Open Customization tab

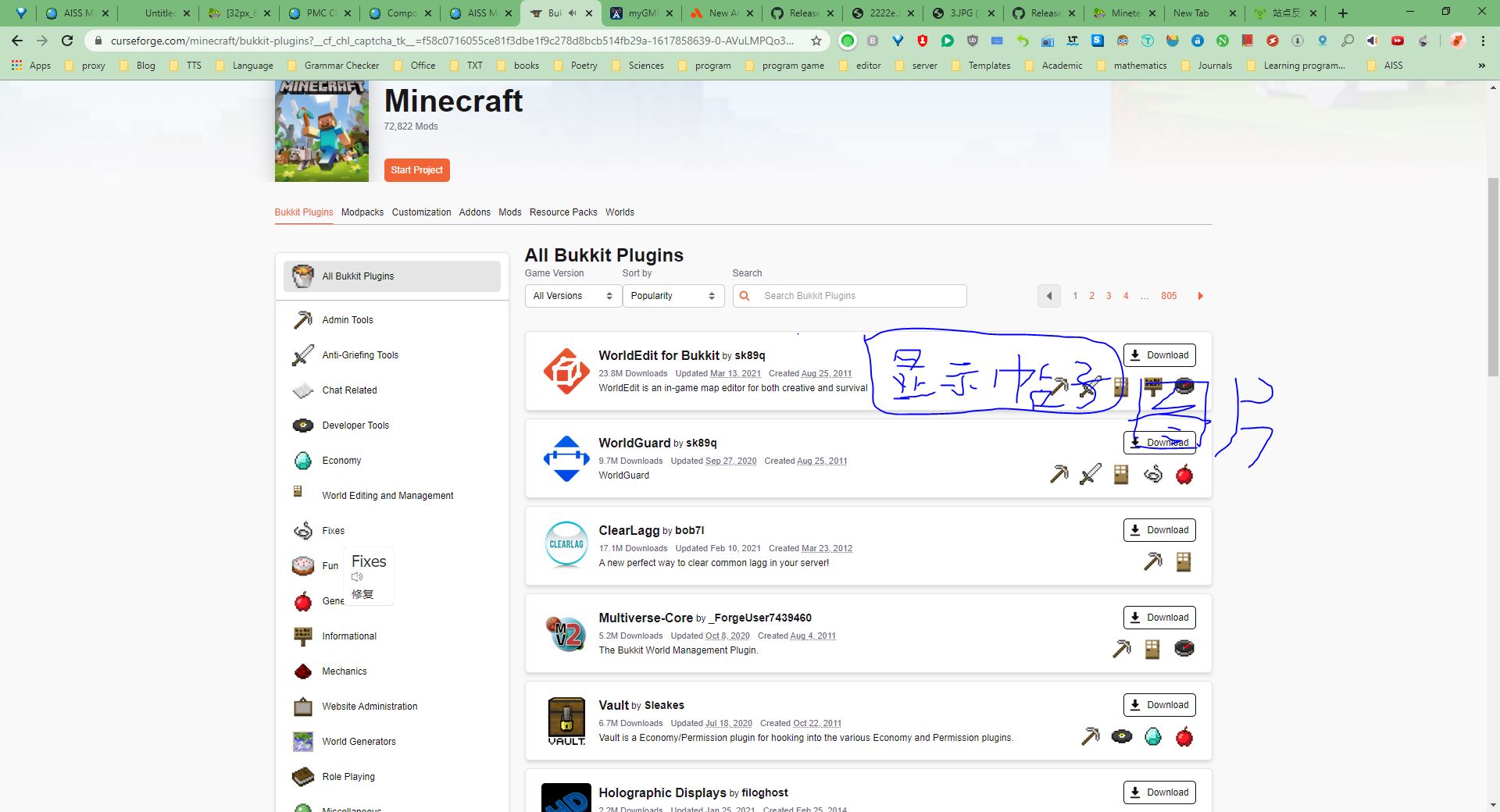click(421, 212)
